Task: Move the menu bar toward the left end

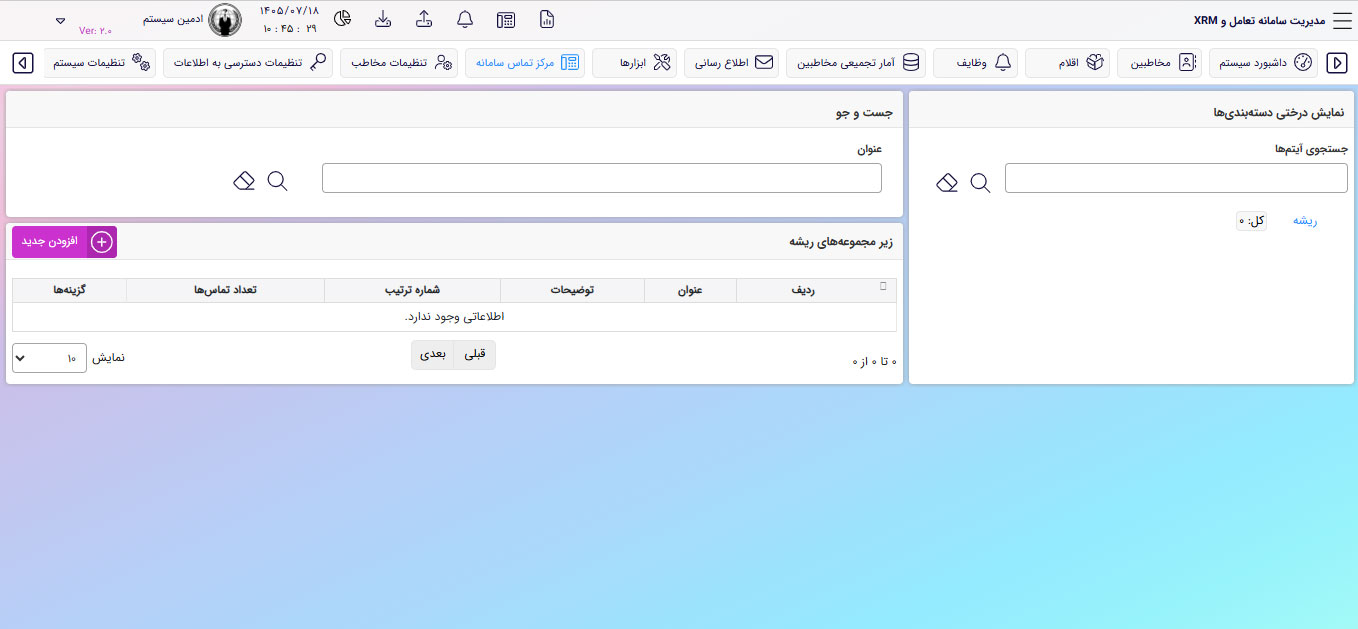Action: (23, 63)
